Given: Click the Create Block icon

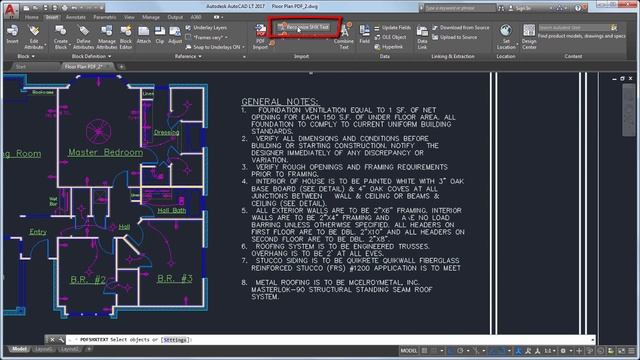Looking at the screenshot, I should [61, 31].
